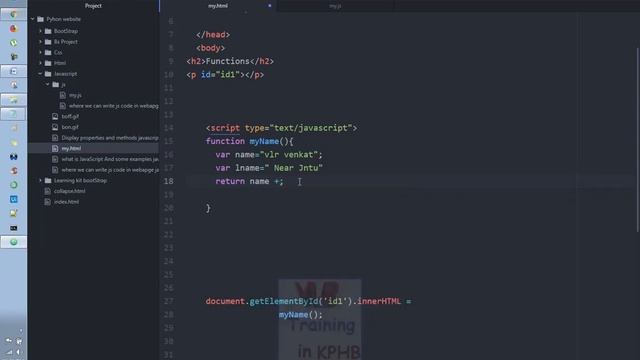The height and width of the screenshot is (360, 640).
Task: Click the file icon beside my.js
Action: click(63, 95)
